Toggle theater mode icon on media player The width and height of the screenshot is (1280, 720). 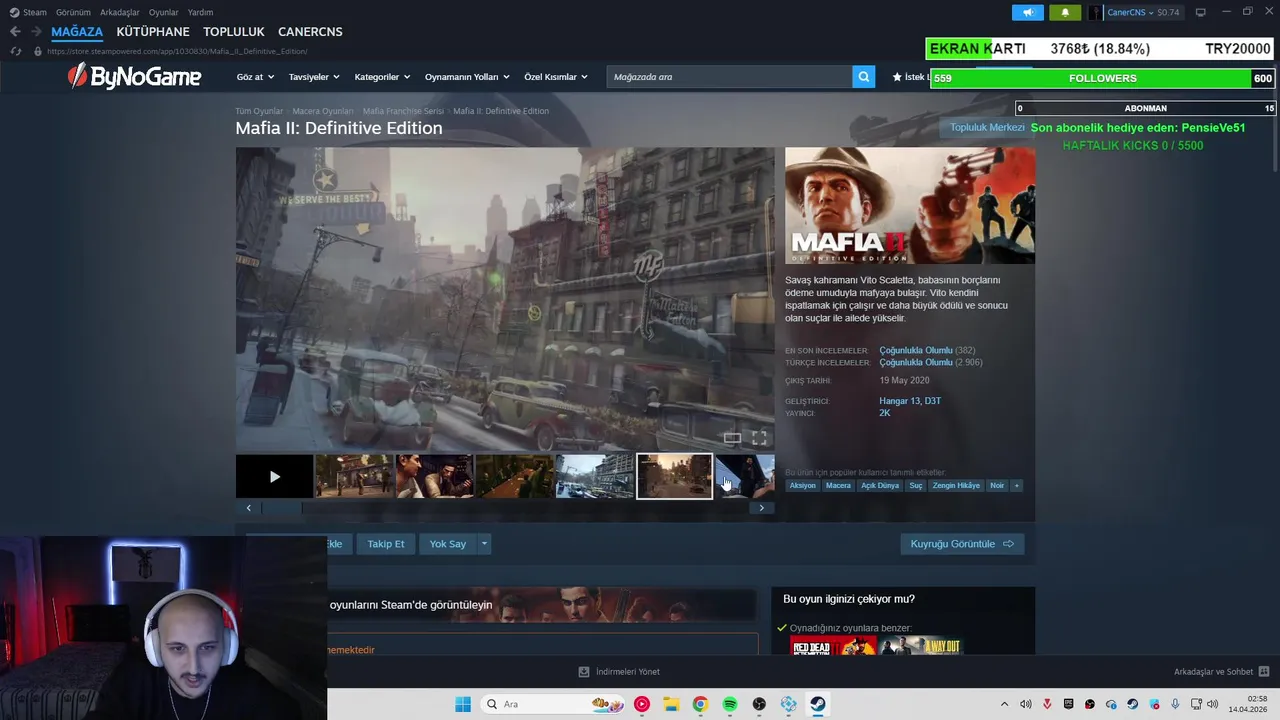click(x=732, y=438)
